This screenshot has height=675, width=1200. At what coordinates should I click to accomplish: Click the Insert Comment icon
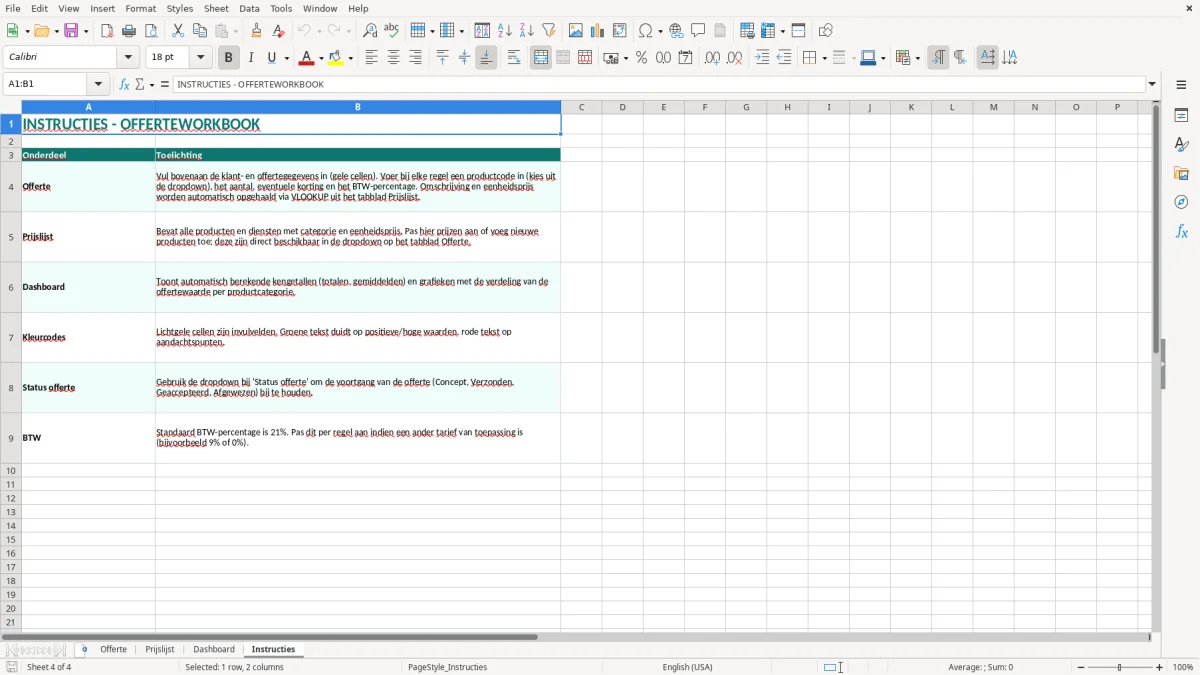[699, 31]
